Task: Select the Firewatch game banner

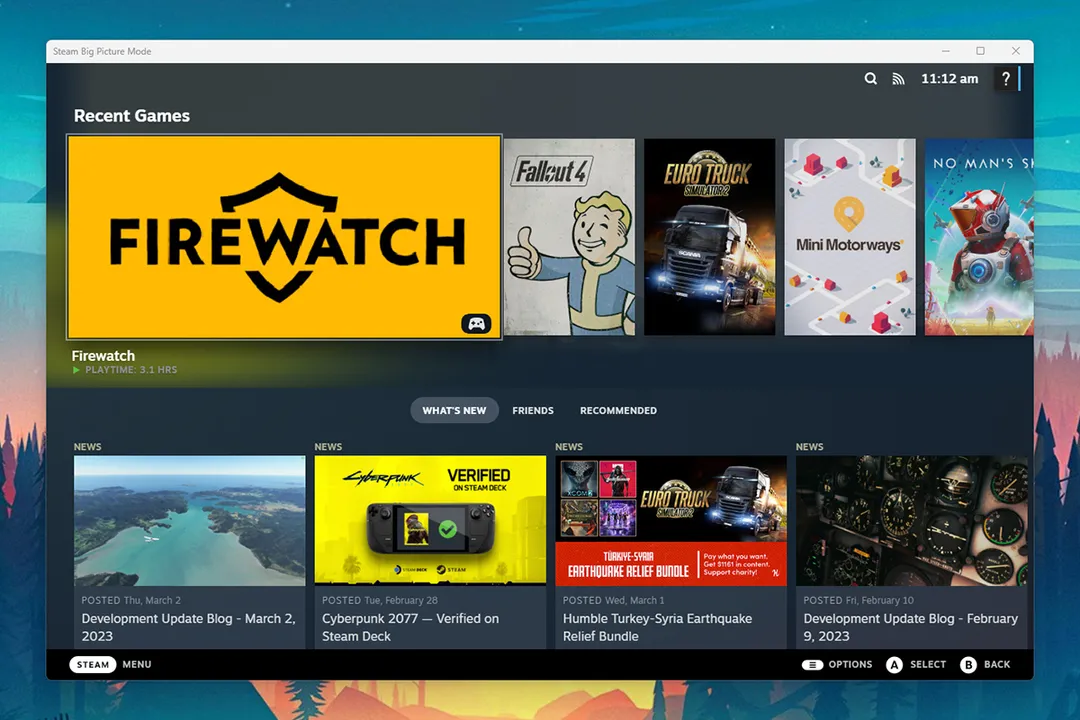Action: 284,237
